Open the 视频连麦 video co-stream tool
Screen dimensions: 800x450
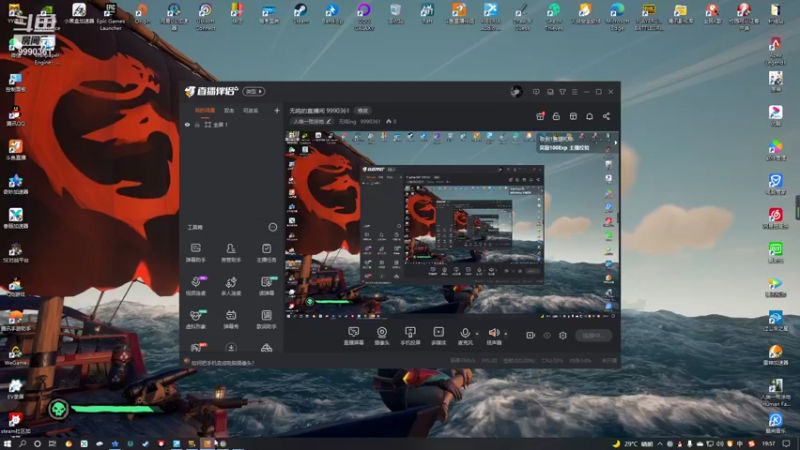click(195, 286)
